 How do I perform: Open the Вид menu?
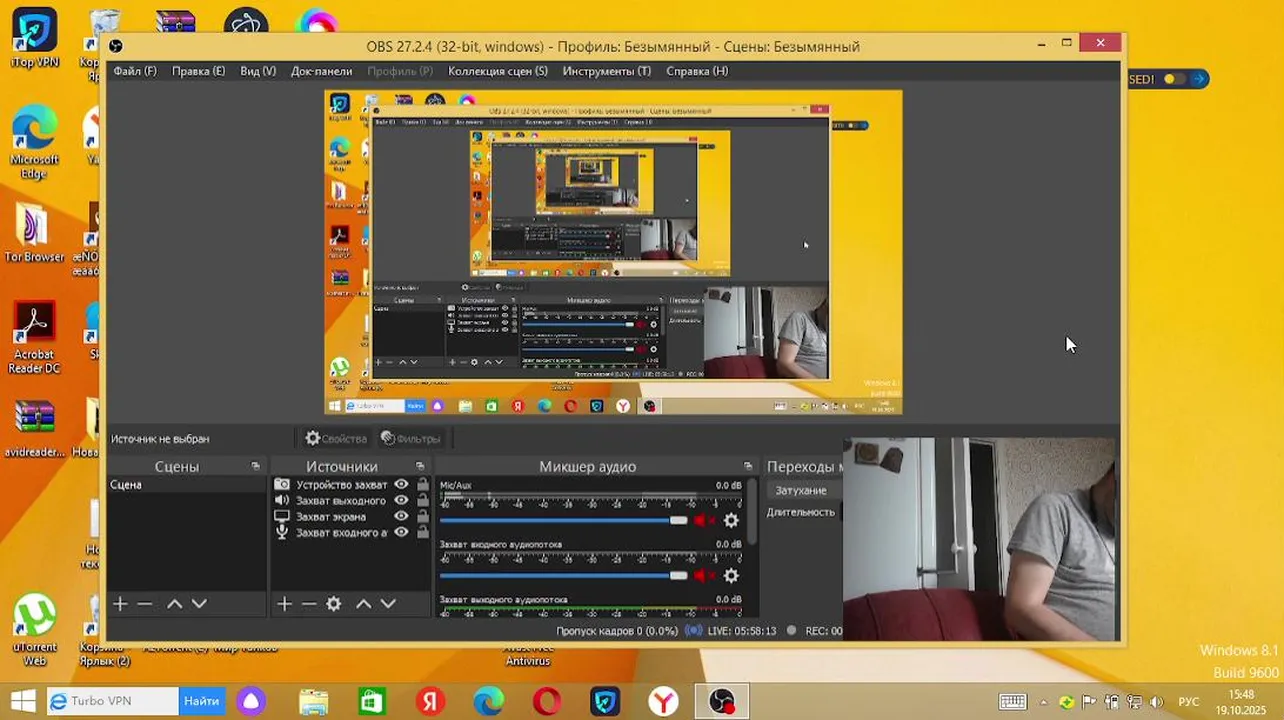click(258, 71)
